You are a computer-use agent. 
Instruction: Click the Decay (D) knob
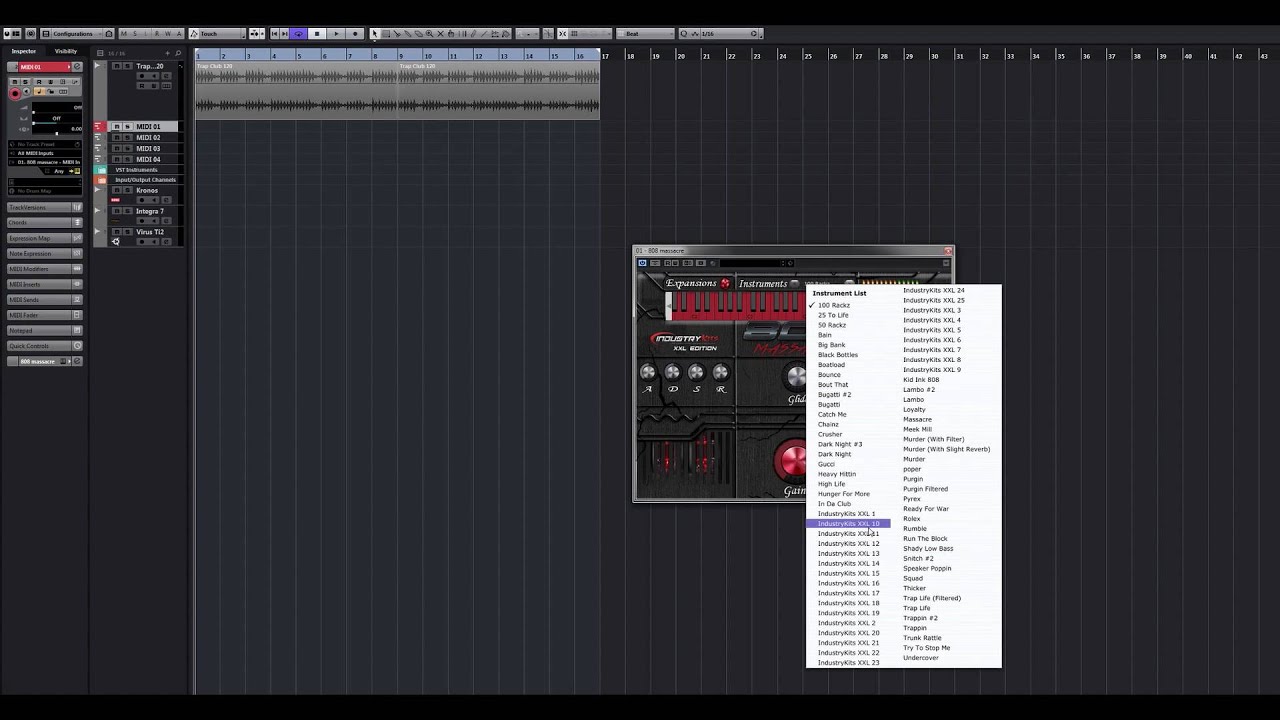point(672,373)
